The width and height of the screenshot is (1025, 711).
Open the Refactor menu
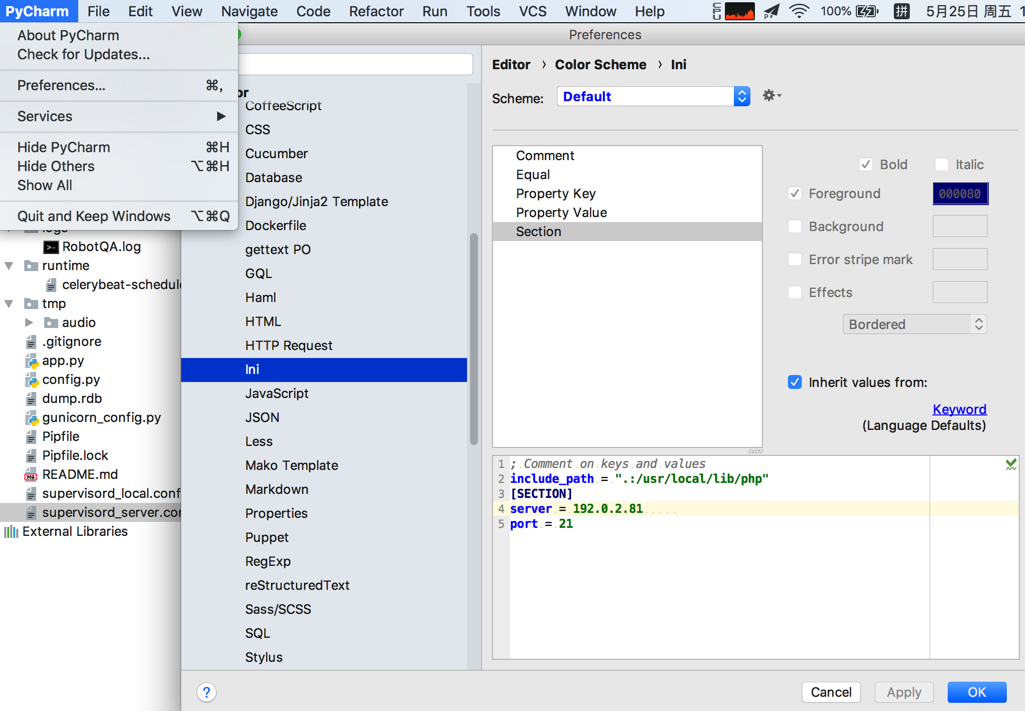coord(377,11)
